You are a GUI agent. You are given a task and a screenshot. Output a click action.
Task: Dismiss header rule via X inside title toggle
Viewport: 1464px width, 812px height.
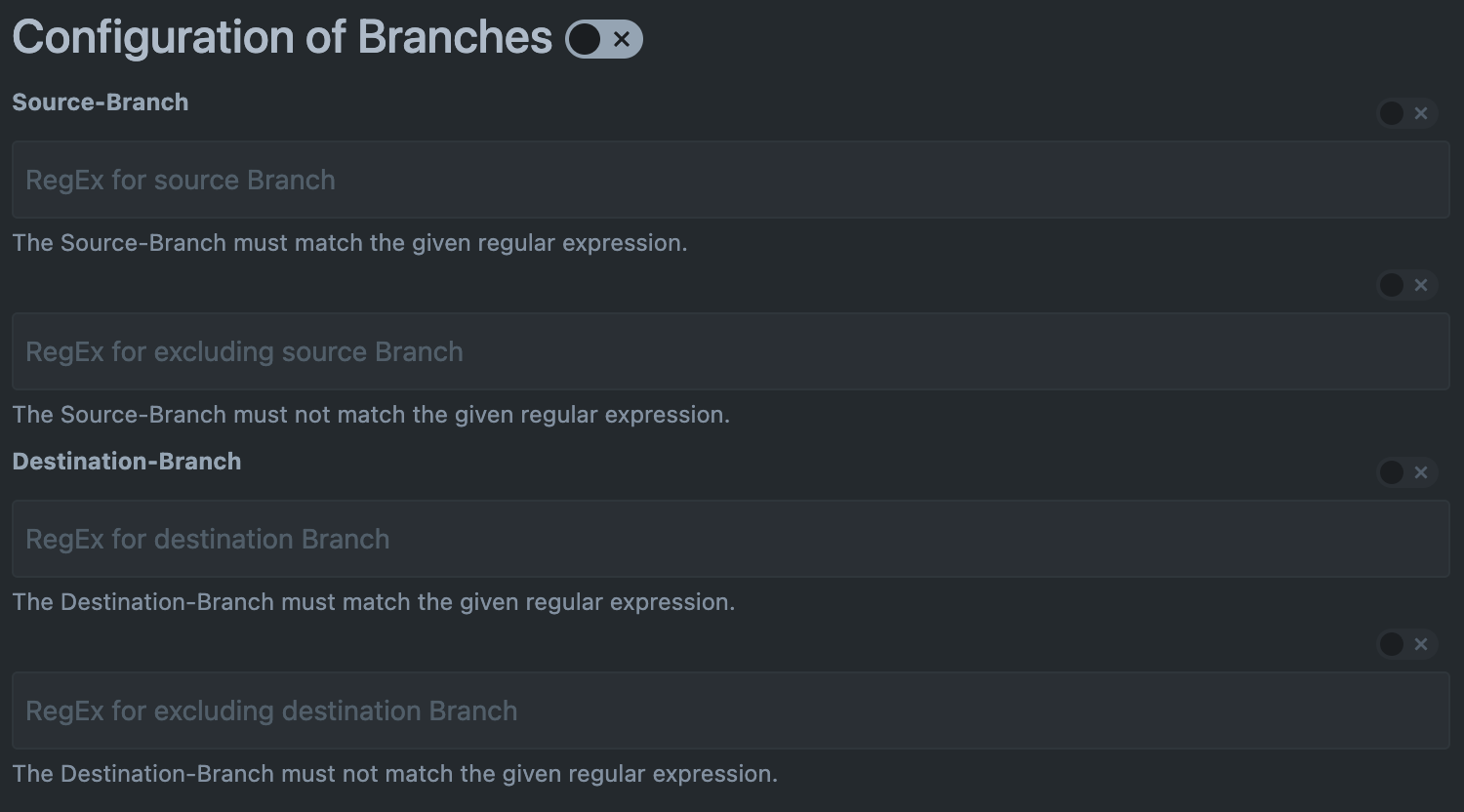coord(621,39)
